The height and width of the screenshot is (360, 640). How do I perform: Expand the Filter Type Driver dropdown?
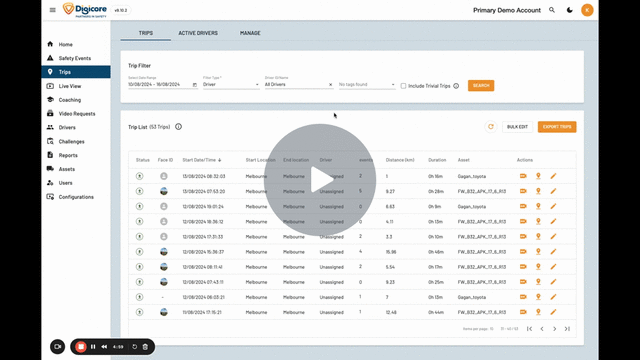pos(231,84)
